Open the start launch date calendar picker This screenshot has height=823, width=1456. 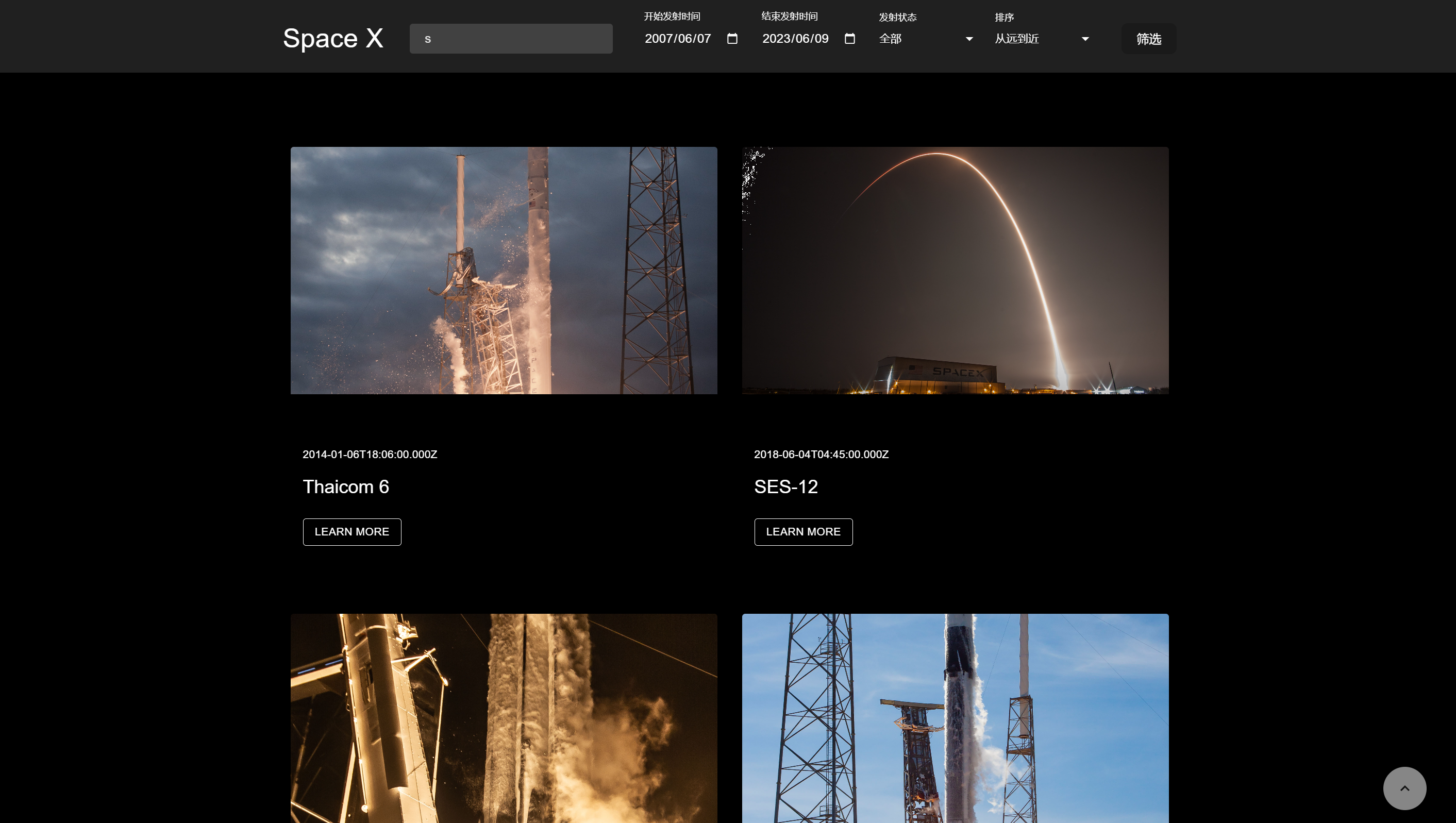point(732,39)
